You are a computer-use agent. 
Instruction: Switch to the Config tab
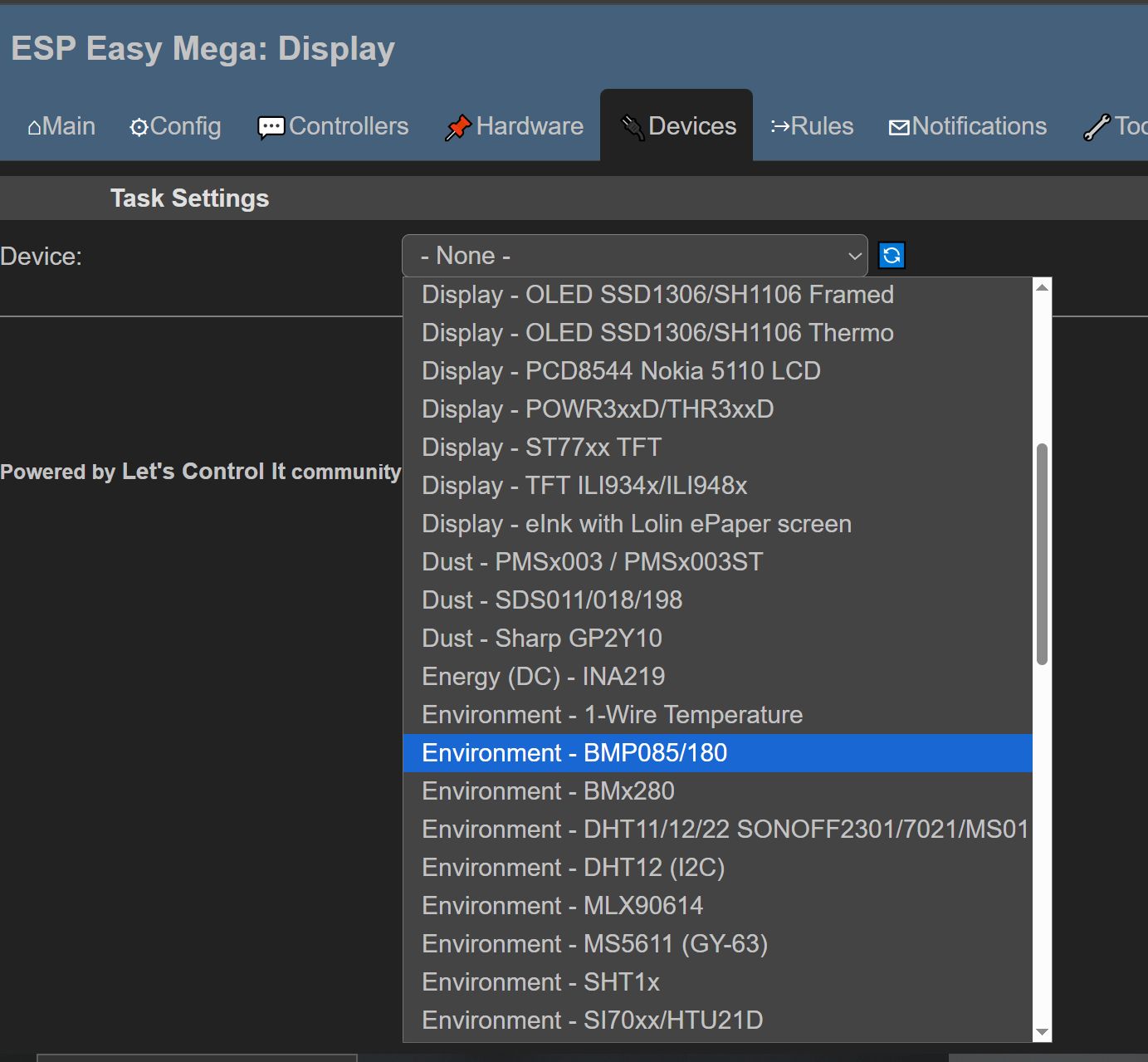point(175,126)
